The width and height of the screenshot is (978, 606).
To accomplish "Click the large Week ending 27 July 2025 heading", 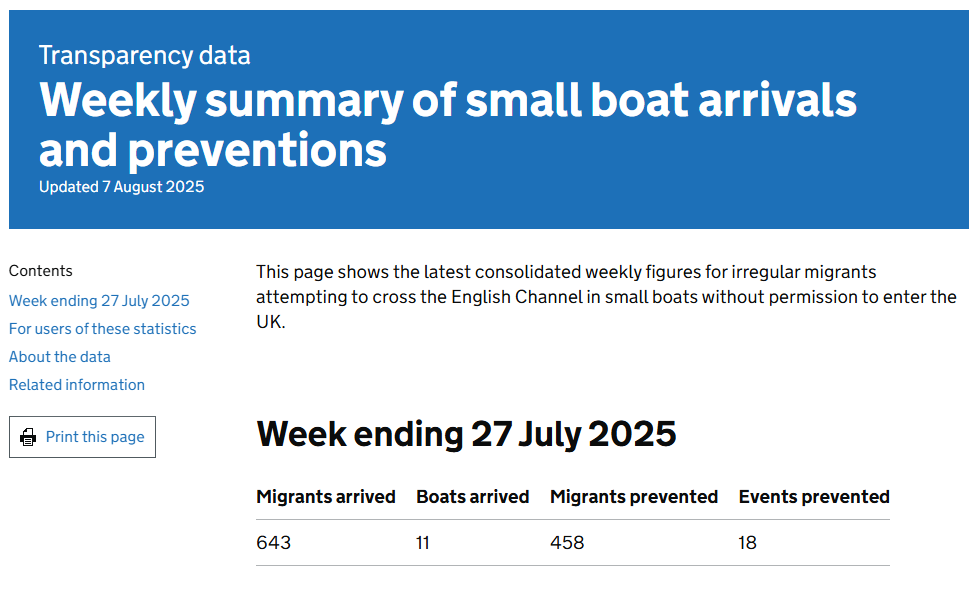I will tap(466, 434).
